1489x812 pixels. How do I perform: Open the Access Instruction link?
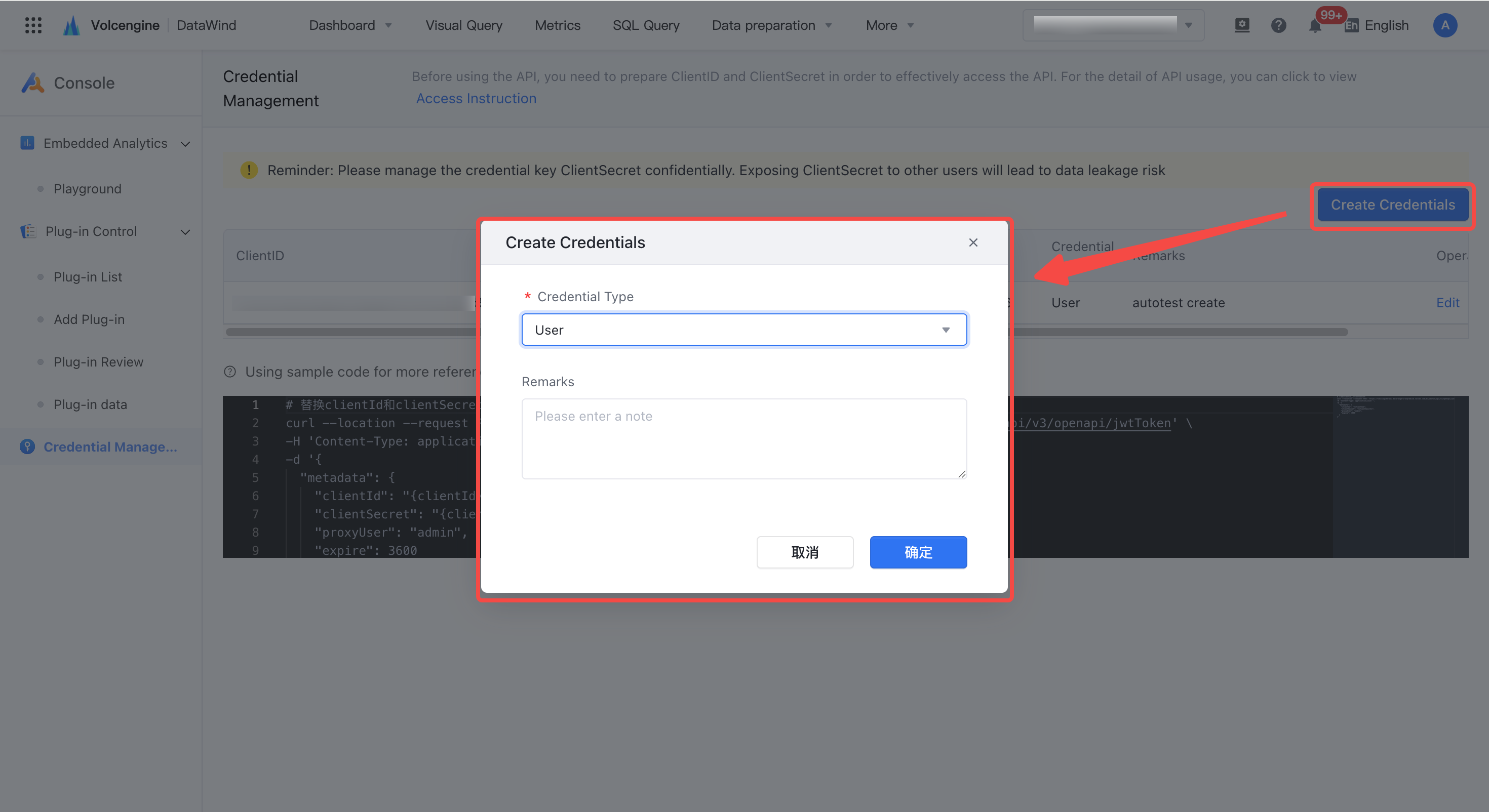click(x=476, y=98)
